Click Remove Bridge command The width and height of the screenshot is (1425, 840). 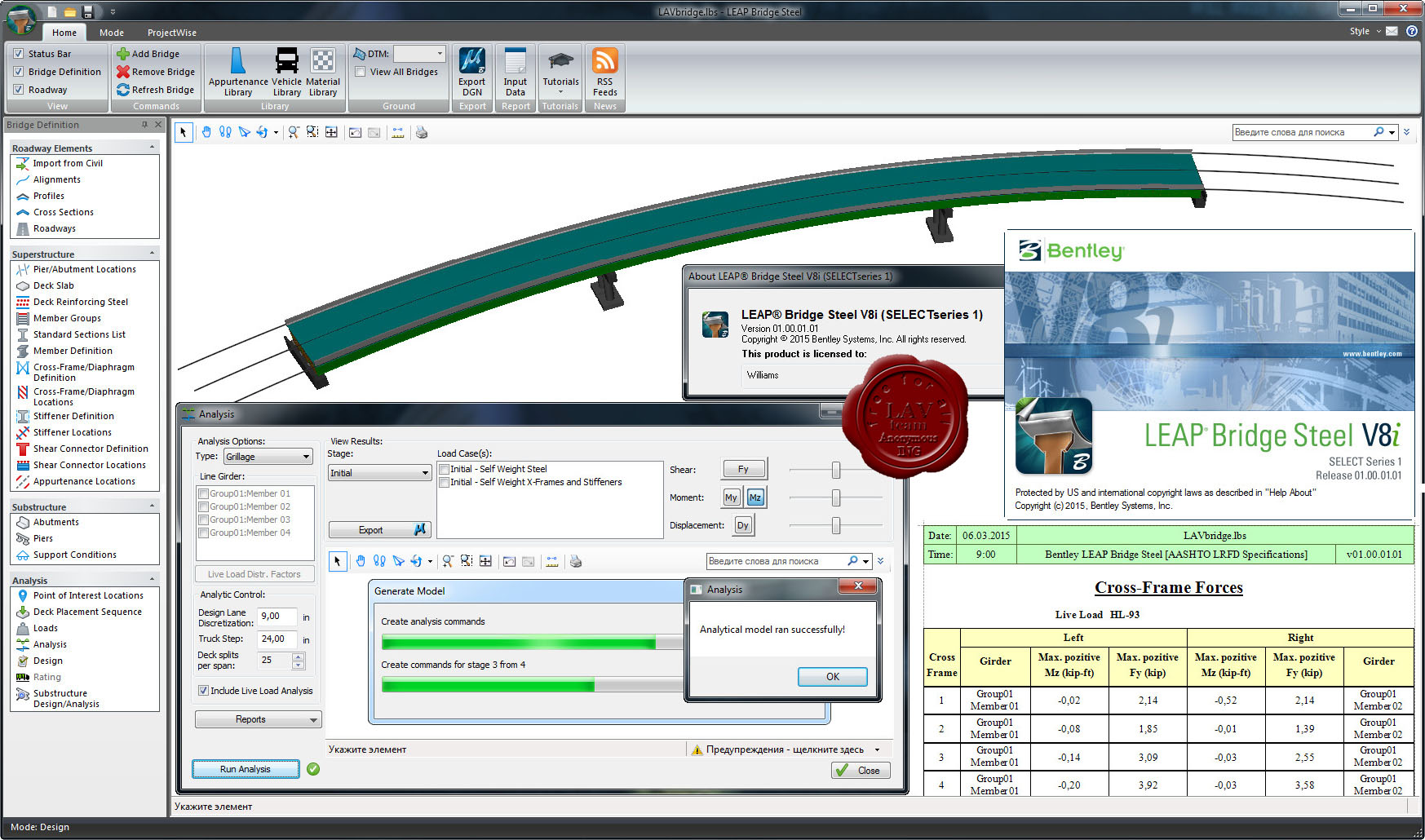pyautogui.click(x=156, y=72)
